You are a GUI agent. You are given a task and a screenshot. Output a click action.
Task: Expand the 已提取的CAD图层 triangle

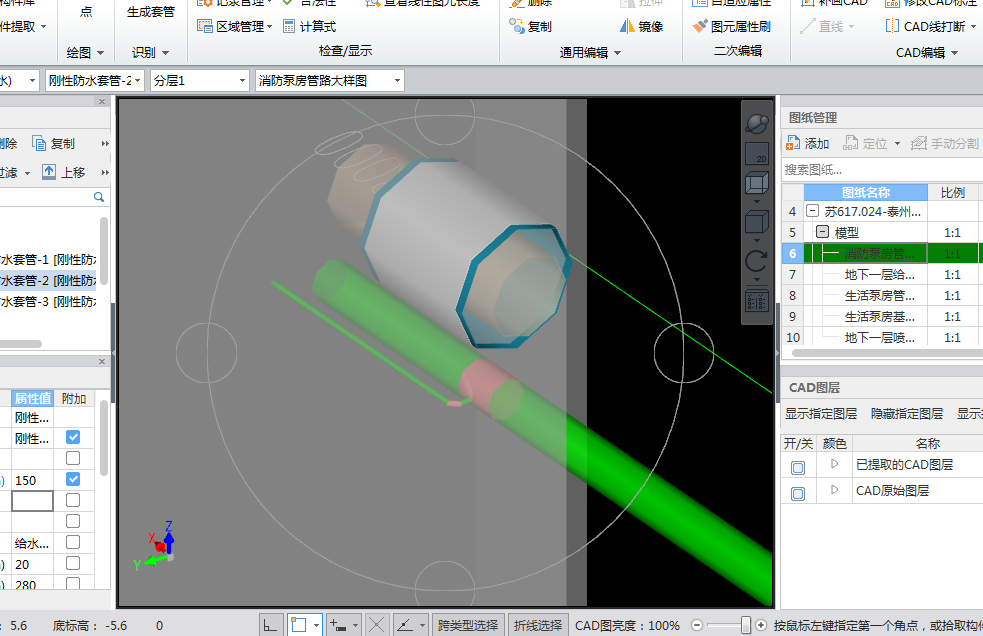pyautogui.click(x=834, y=464)
